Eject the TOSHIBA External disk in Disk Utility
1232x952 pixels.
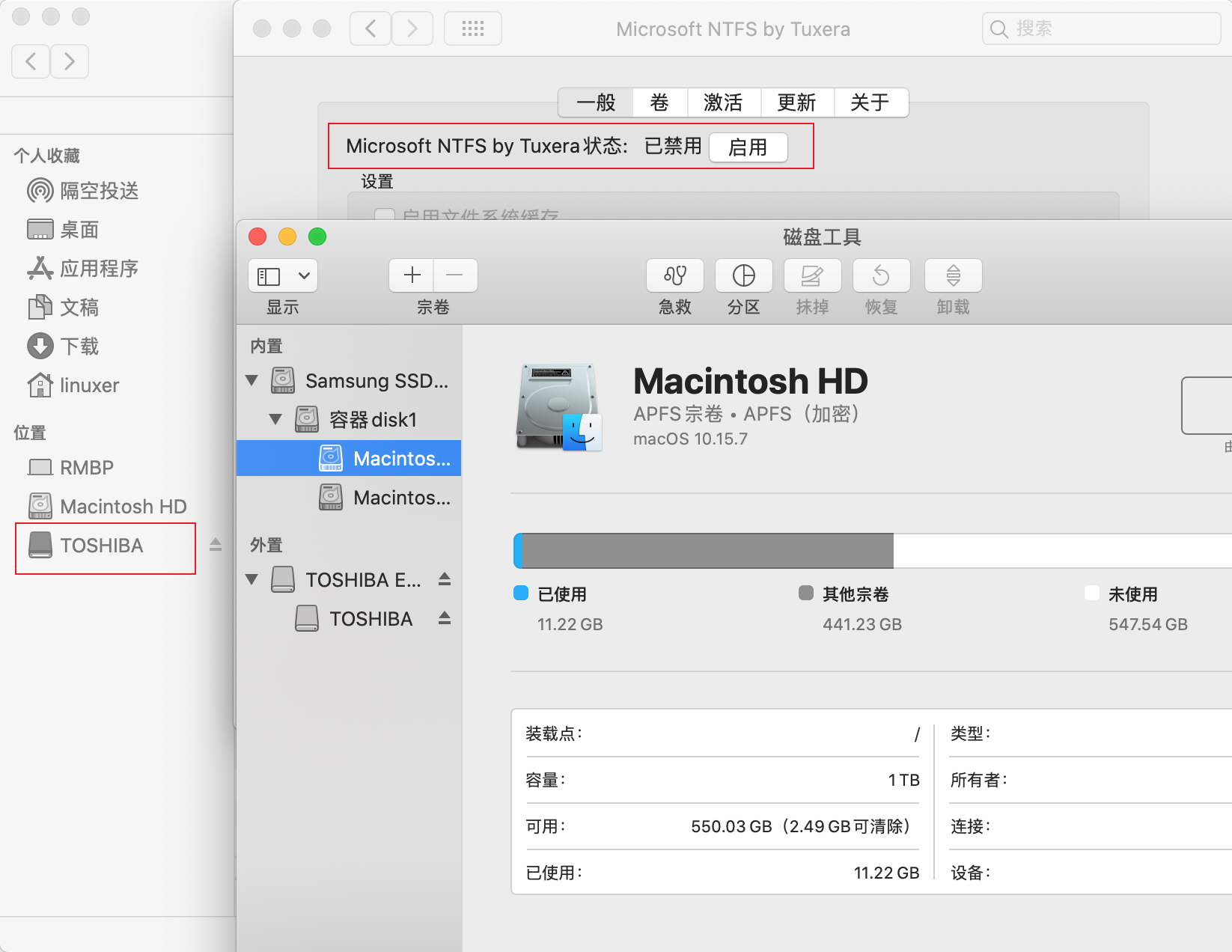click(445, 579)
